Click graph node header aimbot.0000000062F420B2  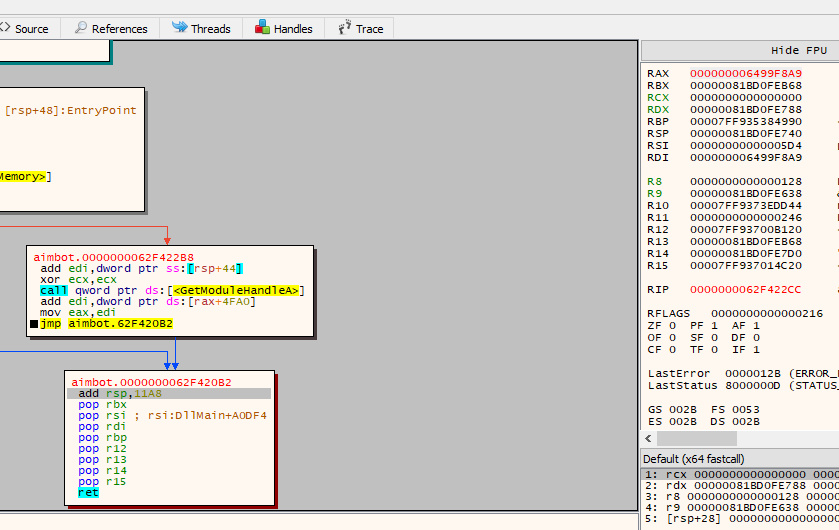151,382
